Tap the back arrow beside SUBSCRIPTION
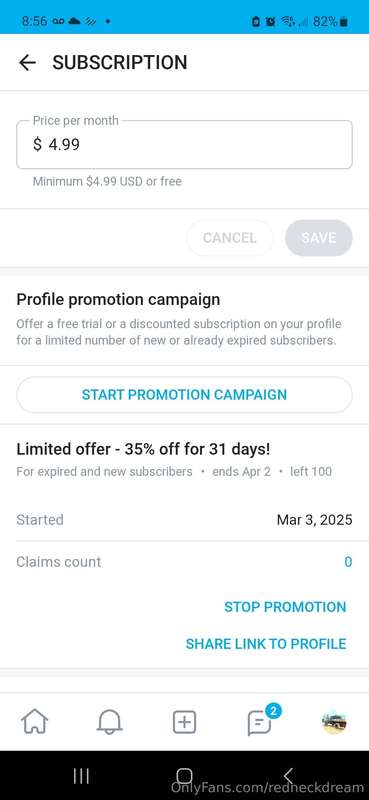 point(27,63)
